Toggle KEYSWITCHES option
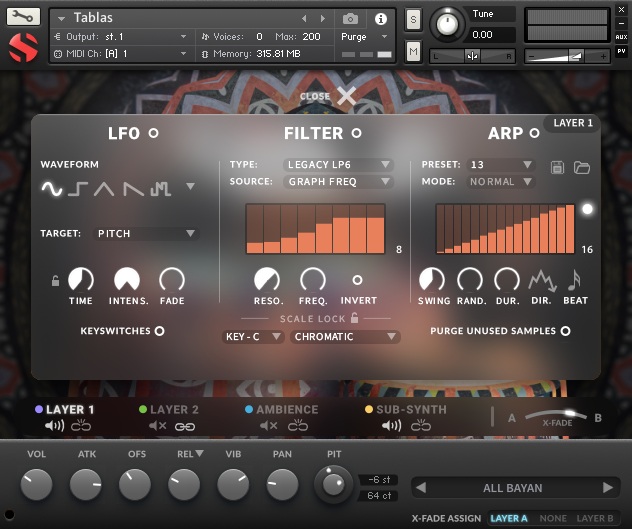Screen dimensions: 632x529 coord(160,331)
